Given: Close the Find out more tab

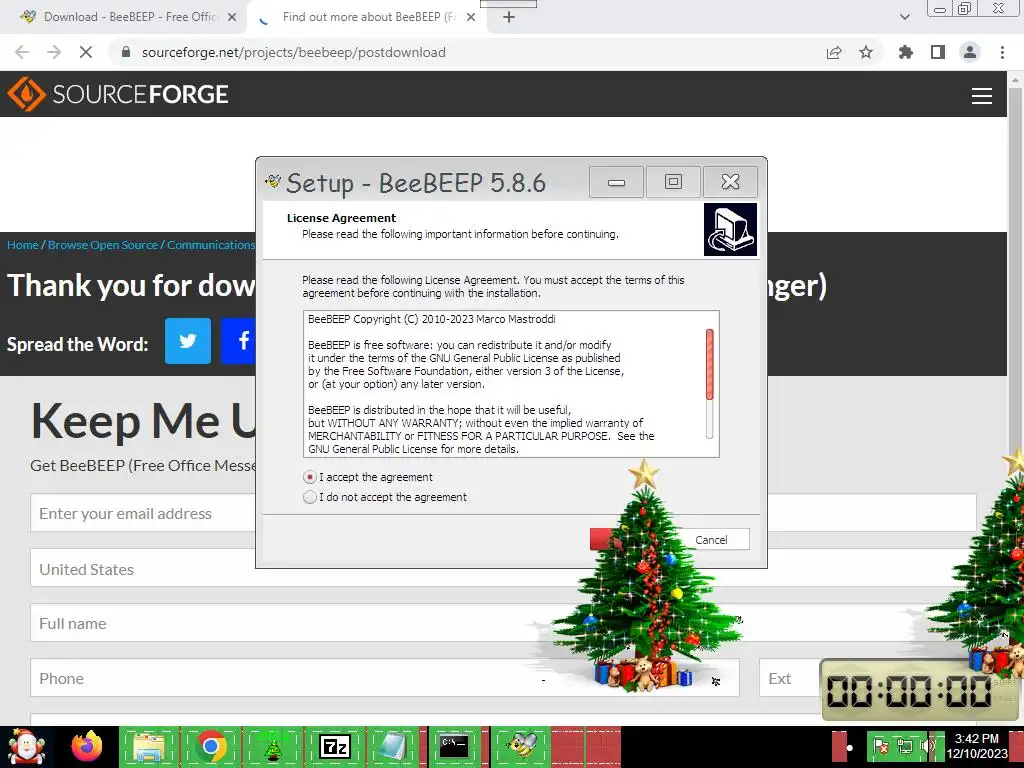Looking at the screenshot, I should pyautogui.click(x=471, y=18).
